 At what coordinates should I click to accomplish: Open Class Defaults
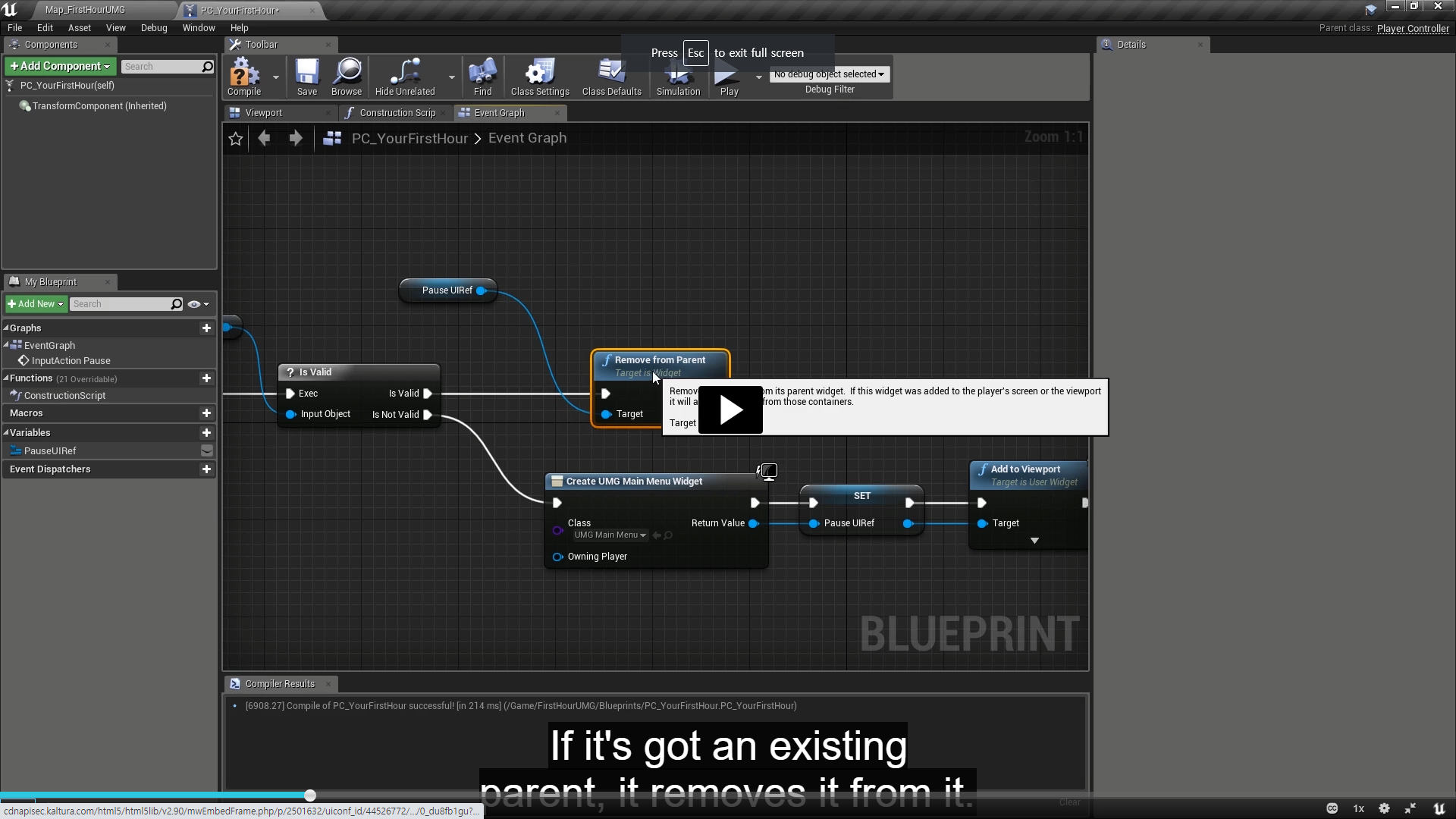point(611,77)
